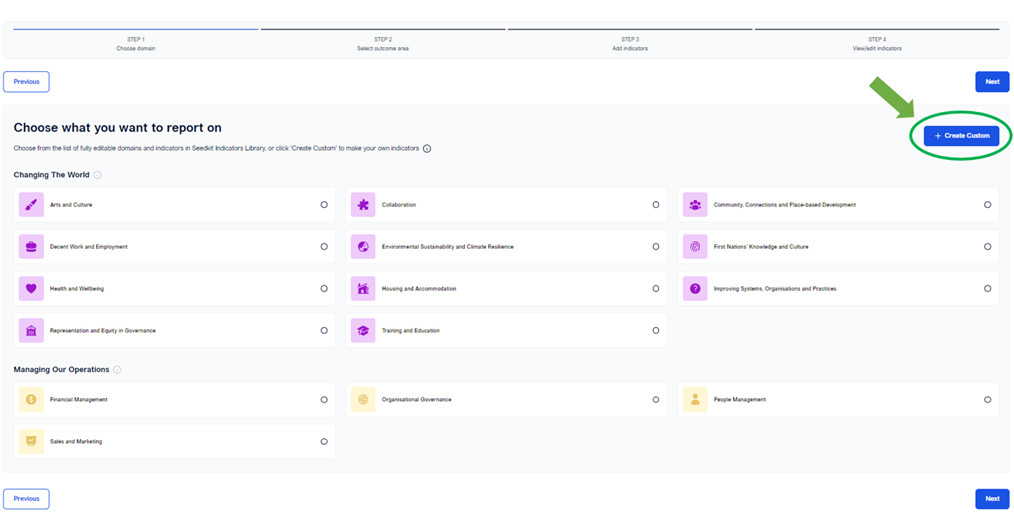Image resolution: width=1014 pixels, height=522 pixels.
Task: Click the Community, Connections people icon
Action: click(695, 204)
